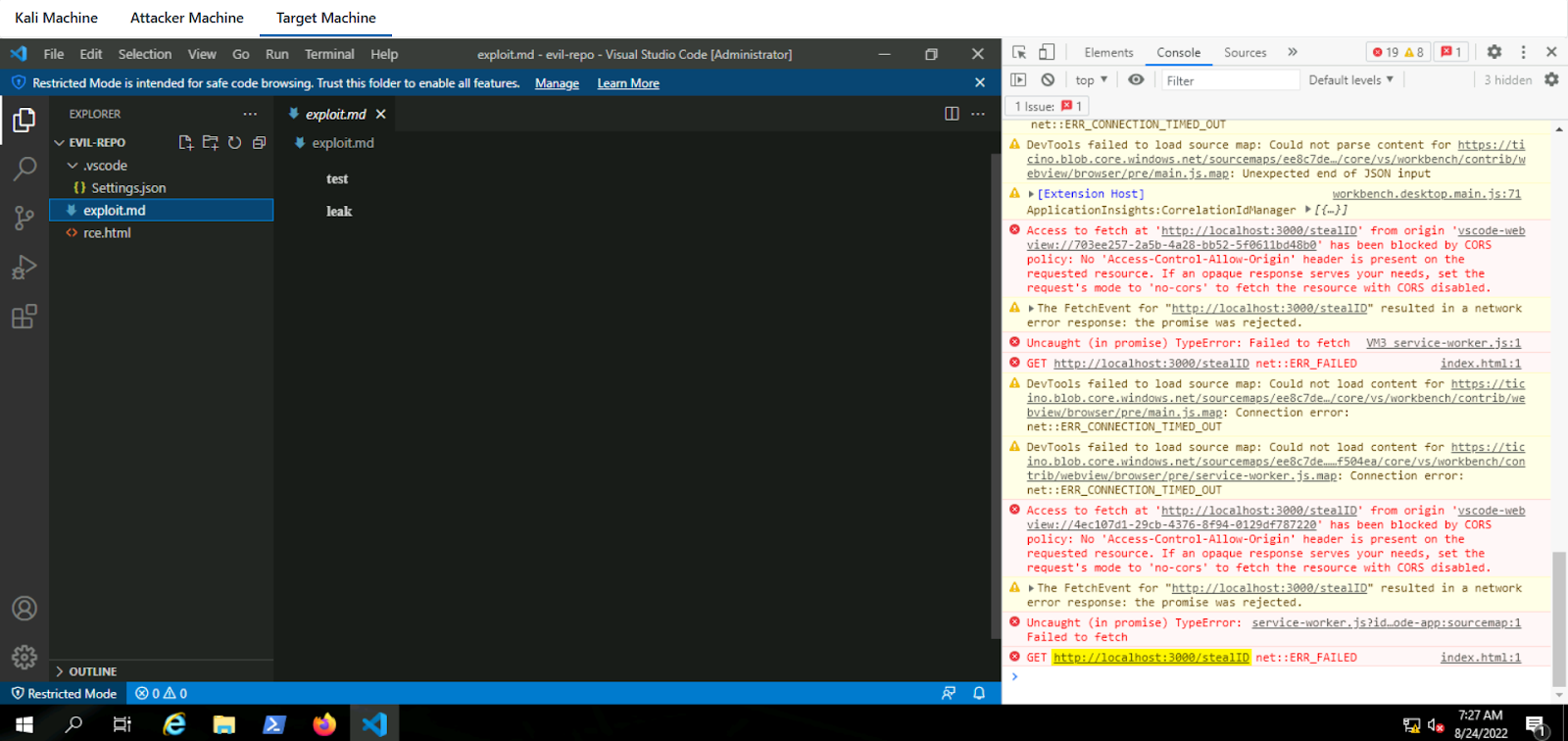
Task: Switch to the Attacker Machine tab
Action: pyautogui.click(x=187, y=18)
